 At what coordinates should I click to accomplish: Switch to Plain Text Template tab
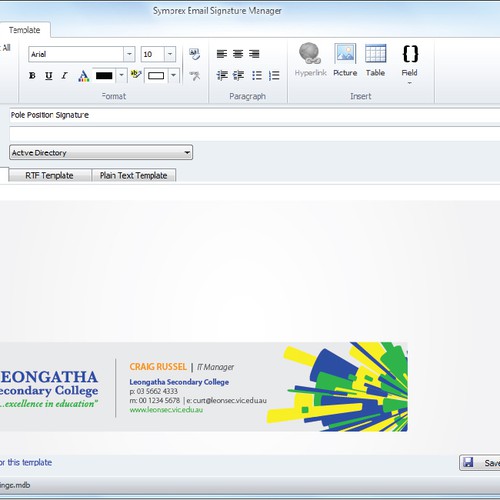tap(134, 175)
